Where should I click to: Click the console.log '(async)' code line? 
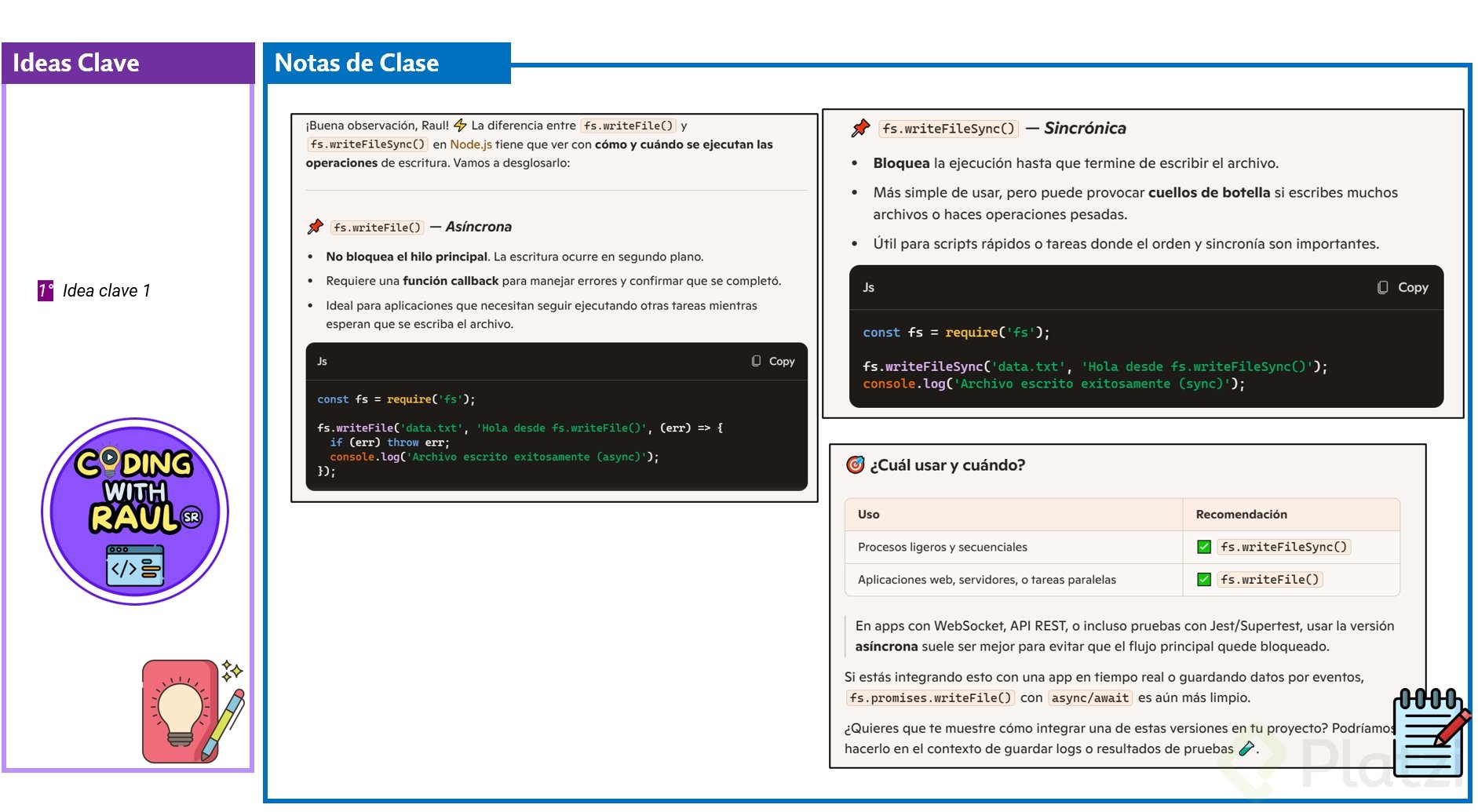494,457
